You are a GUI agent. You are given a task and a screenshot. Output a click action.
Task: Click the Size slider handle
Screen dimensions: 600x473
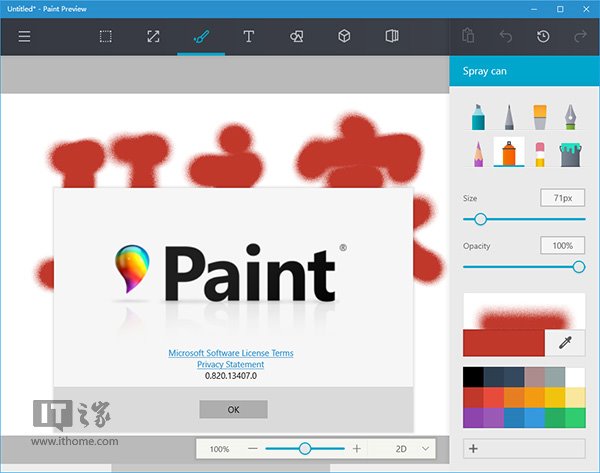pyautogui.click(x=480, y=219)
